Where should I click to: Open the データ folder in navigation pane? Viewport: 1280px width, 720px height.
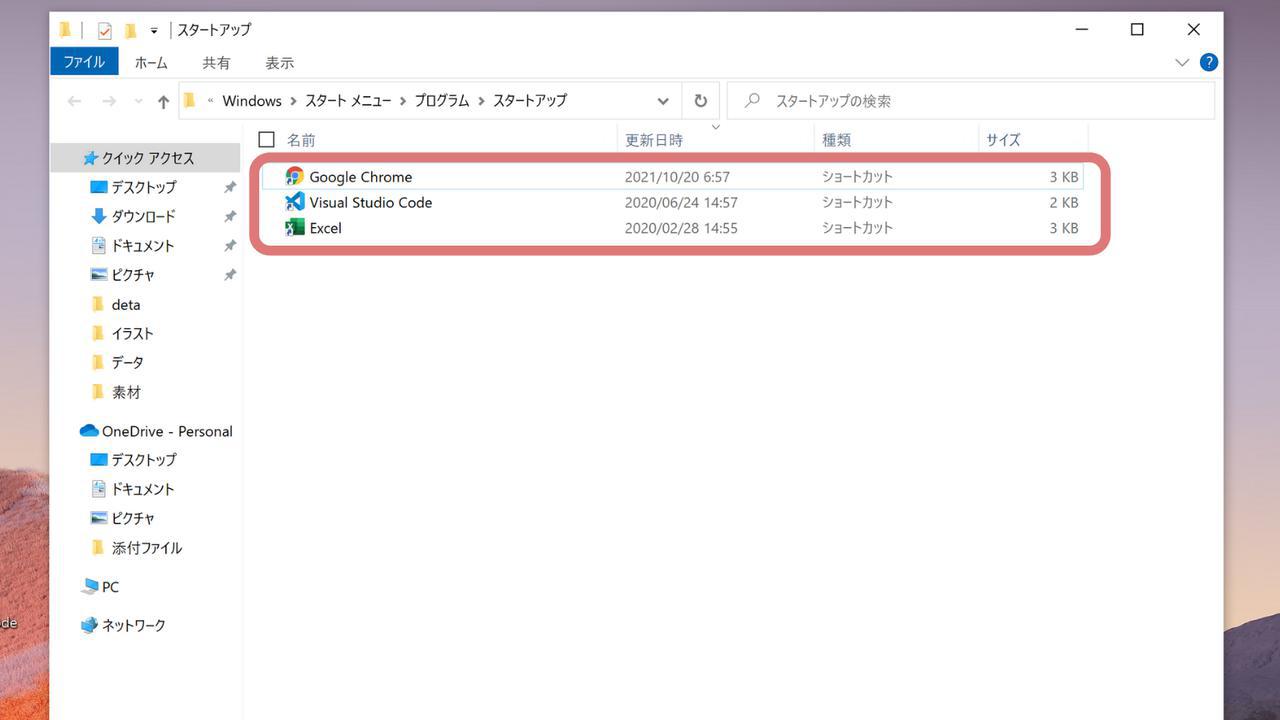pos(127,362)
